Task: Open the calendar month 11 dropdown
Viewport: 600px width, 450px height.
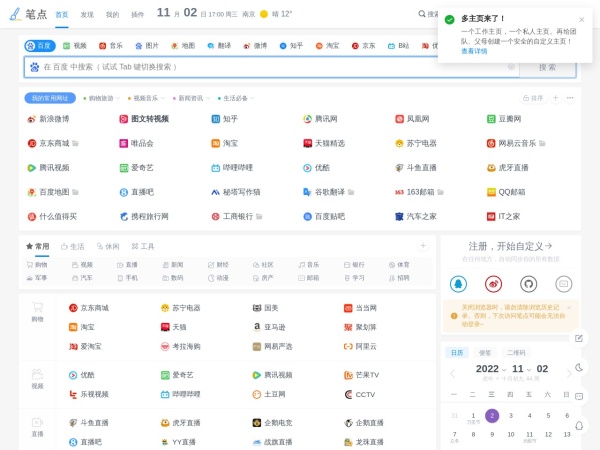Action: pos(522,368)
